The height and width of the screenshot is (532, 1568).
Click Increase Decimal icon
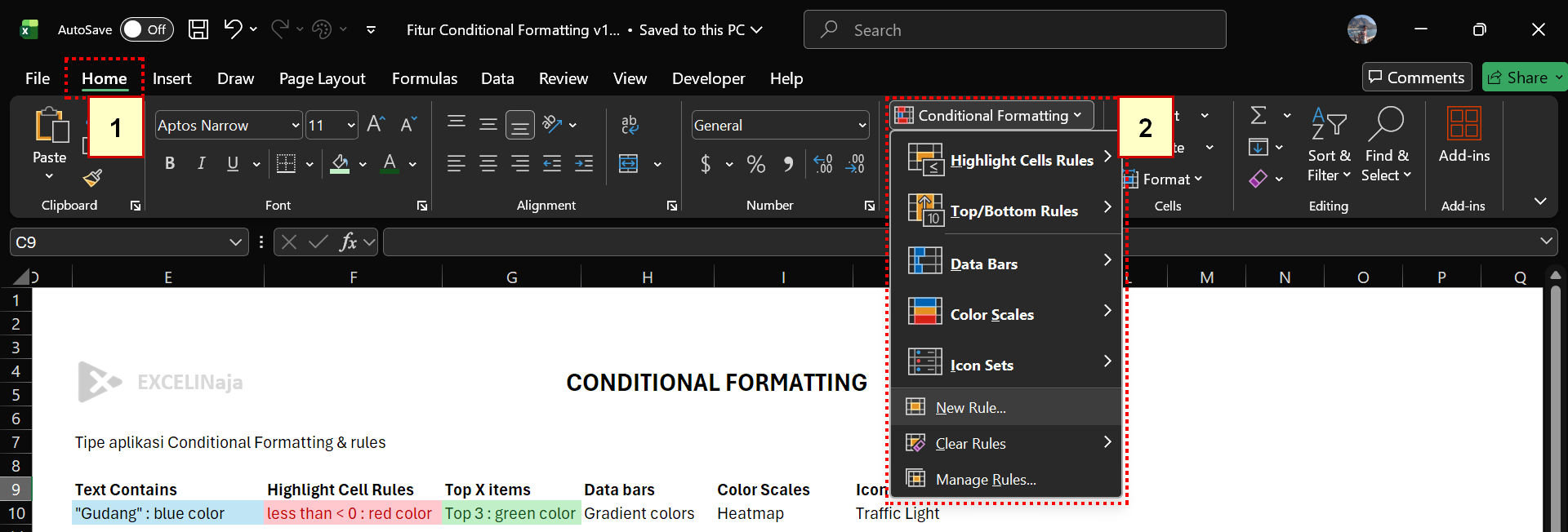(823, 164)
